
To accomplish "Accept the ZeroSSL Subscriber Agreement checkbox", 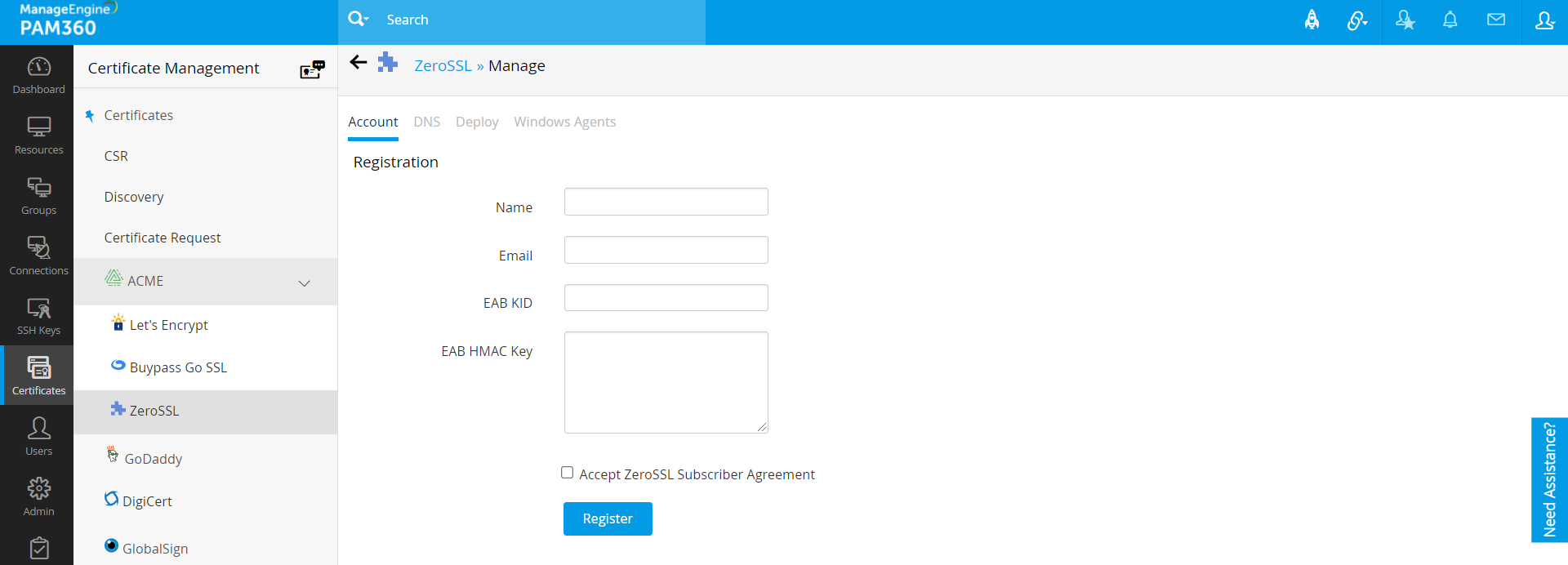I will 568,473.
